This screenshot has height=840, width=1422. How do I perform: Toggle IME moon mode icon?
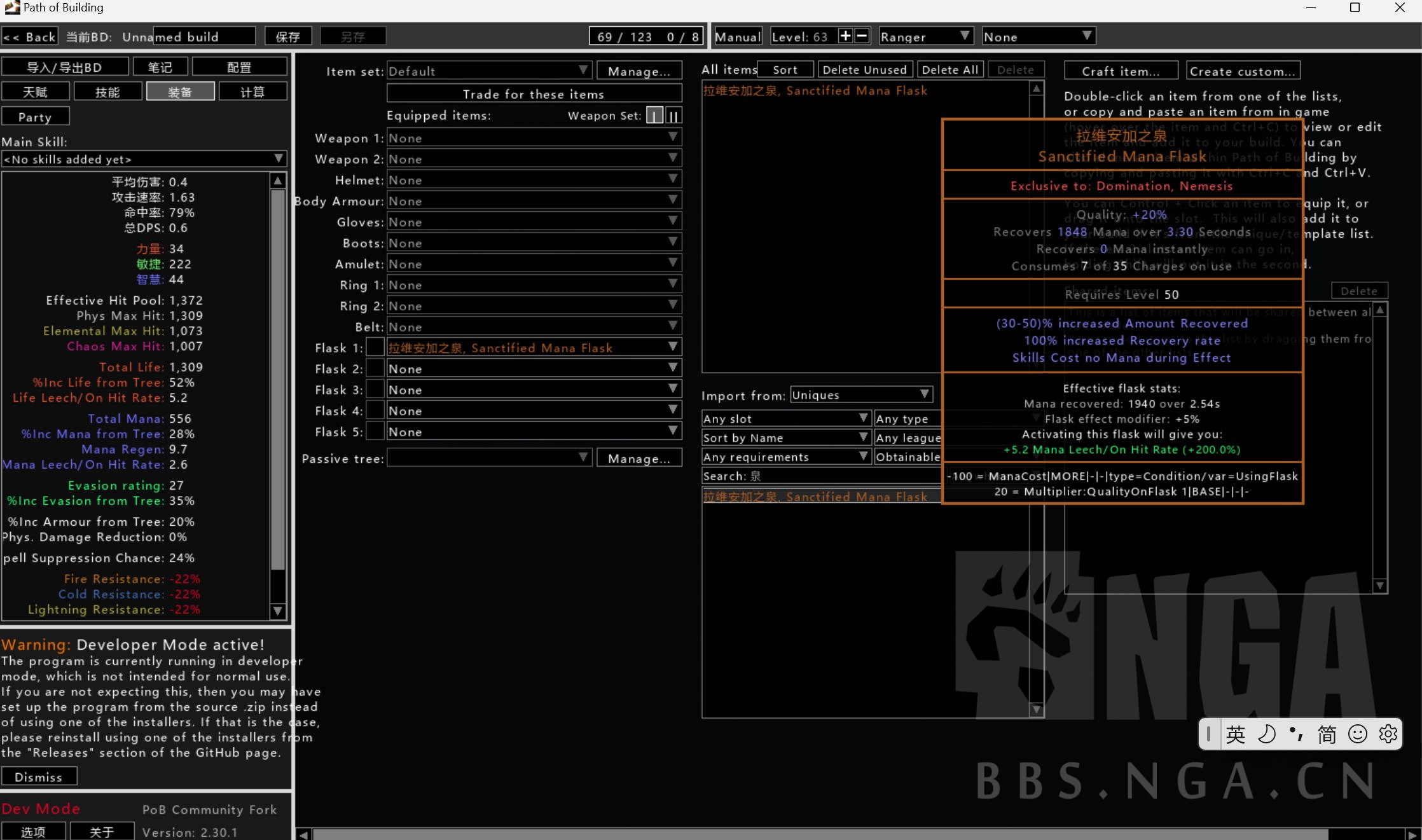tap(1266, 734)
